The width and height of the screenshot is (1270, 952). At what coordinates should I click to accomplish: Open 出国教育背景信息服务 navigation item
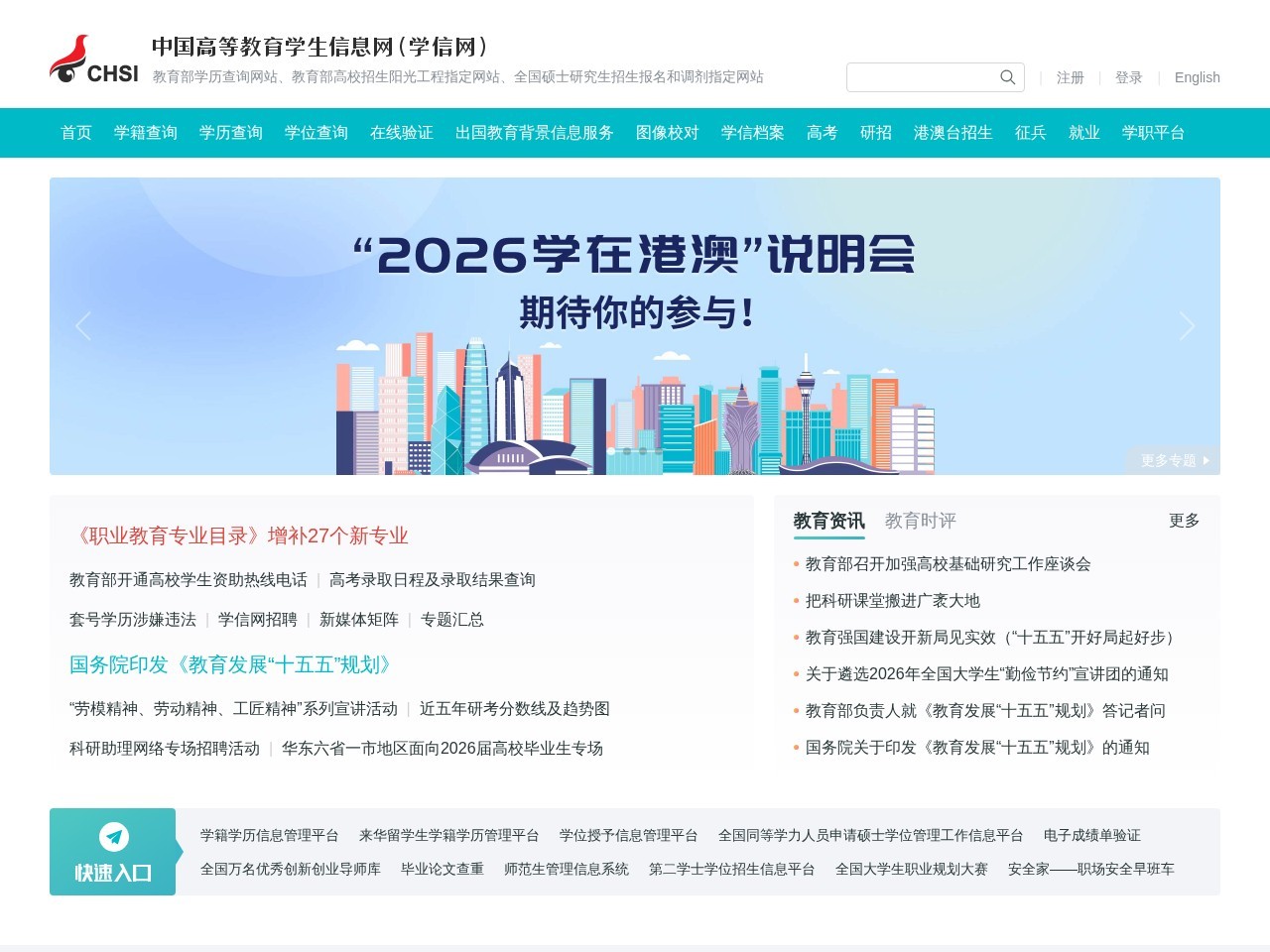(x=535, y=133)
